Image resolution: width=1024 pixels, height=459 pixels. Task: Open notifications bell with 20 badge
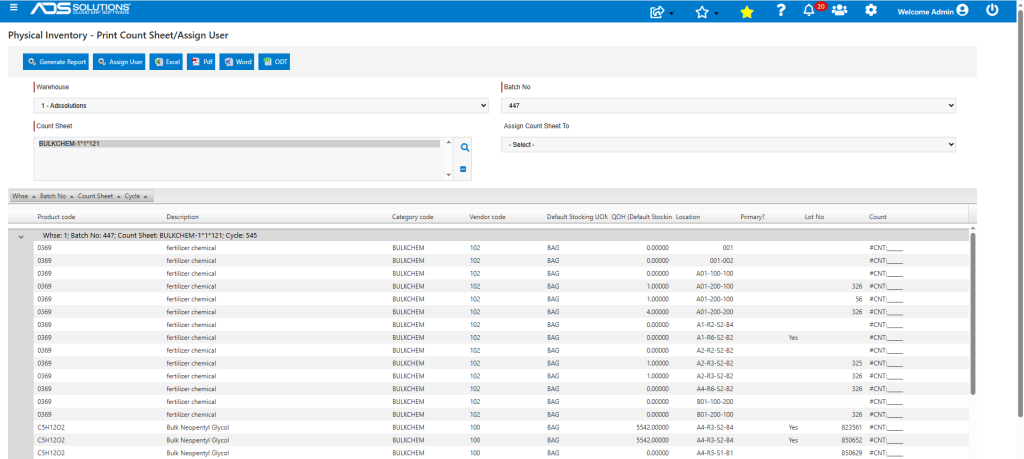pyautogui.click(x=810, y=10)
